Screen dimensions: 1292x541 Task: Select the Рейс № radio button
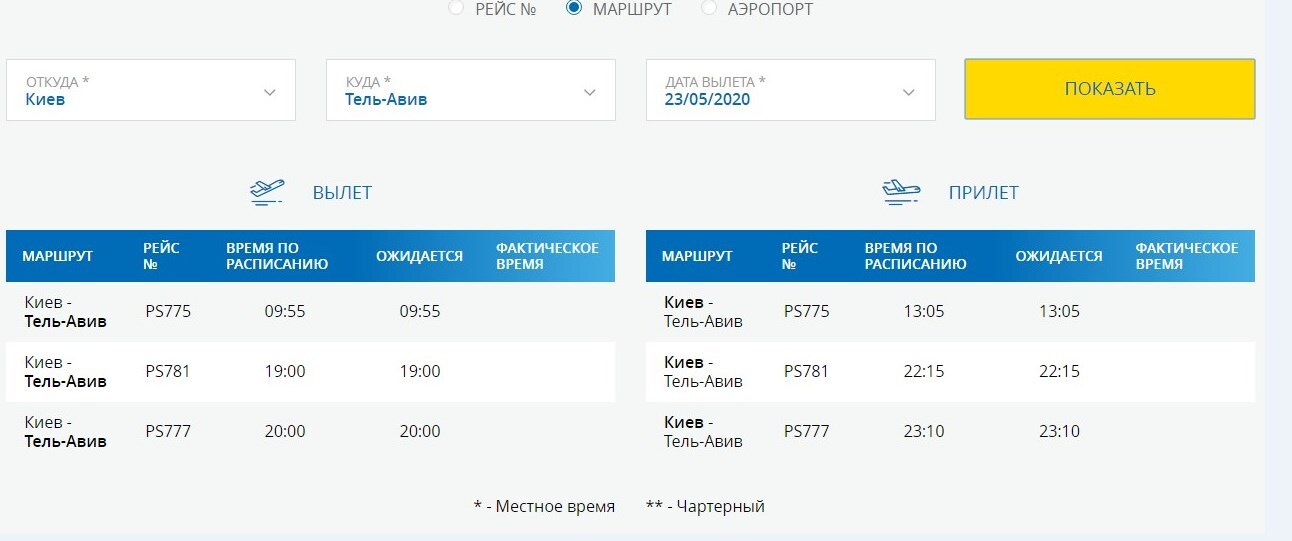coord(456,9)
